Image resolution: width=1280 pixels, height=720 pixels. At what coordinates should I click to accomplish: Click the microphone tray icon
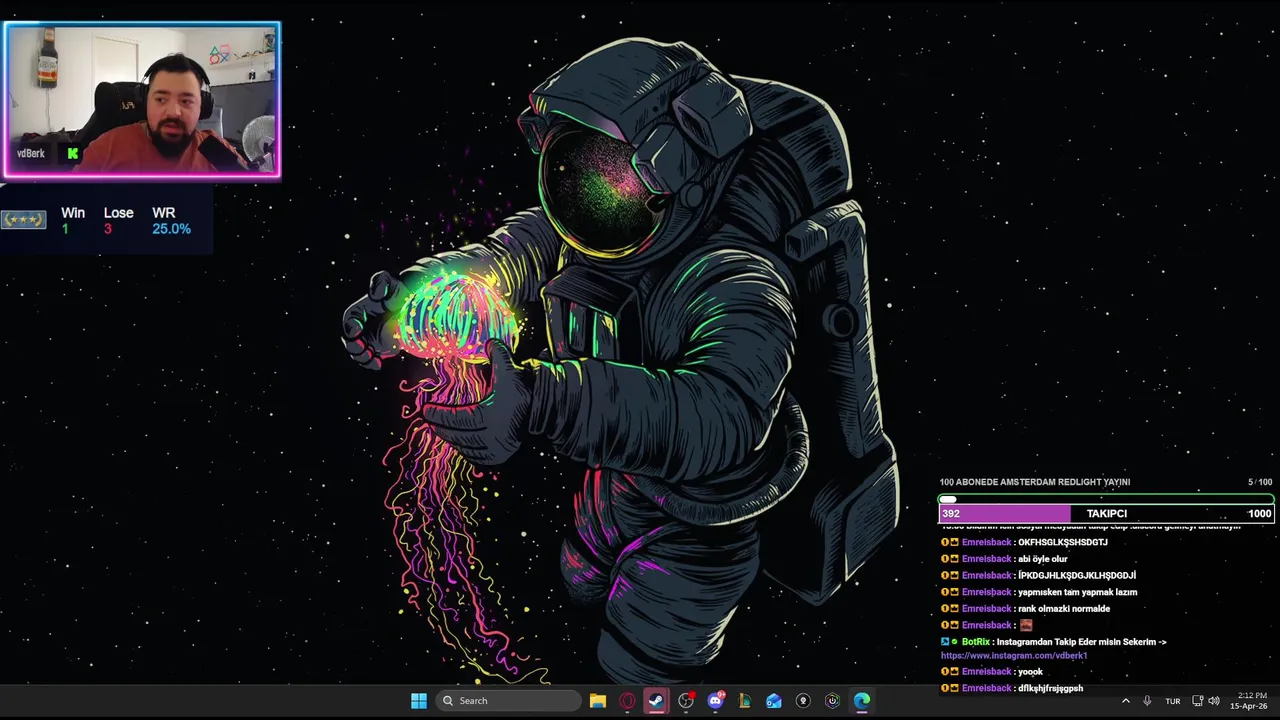1147,701
